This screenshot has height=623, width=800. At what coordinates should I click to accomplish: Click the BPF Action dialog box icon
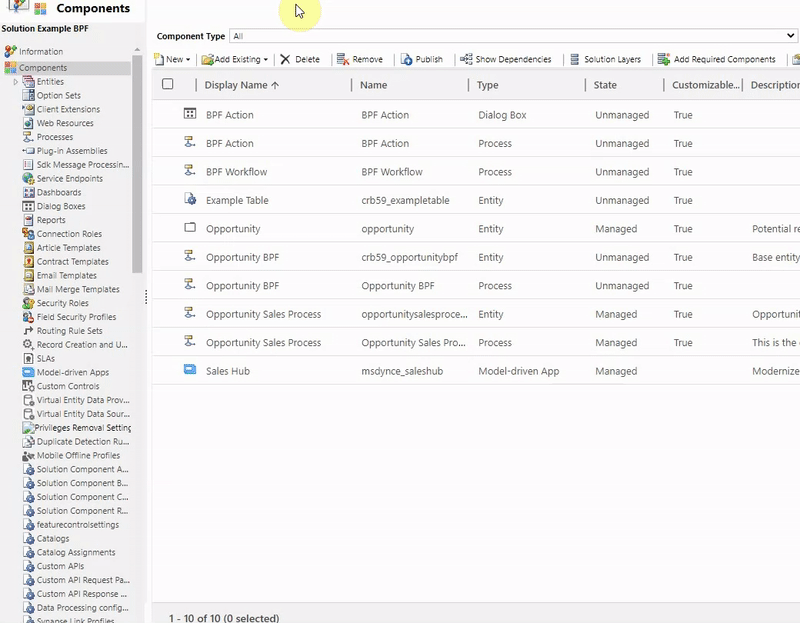click(190, 114)
